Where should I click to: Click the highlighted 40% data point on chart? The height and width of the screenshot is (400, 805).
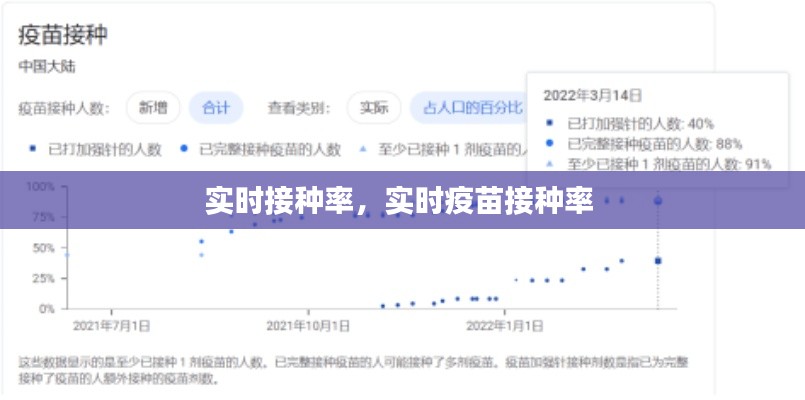(658, 260)
